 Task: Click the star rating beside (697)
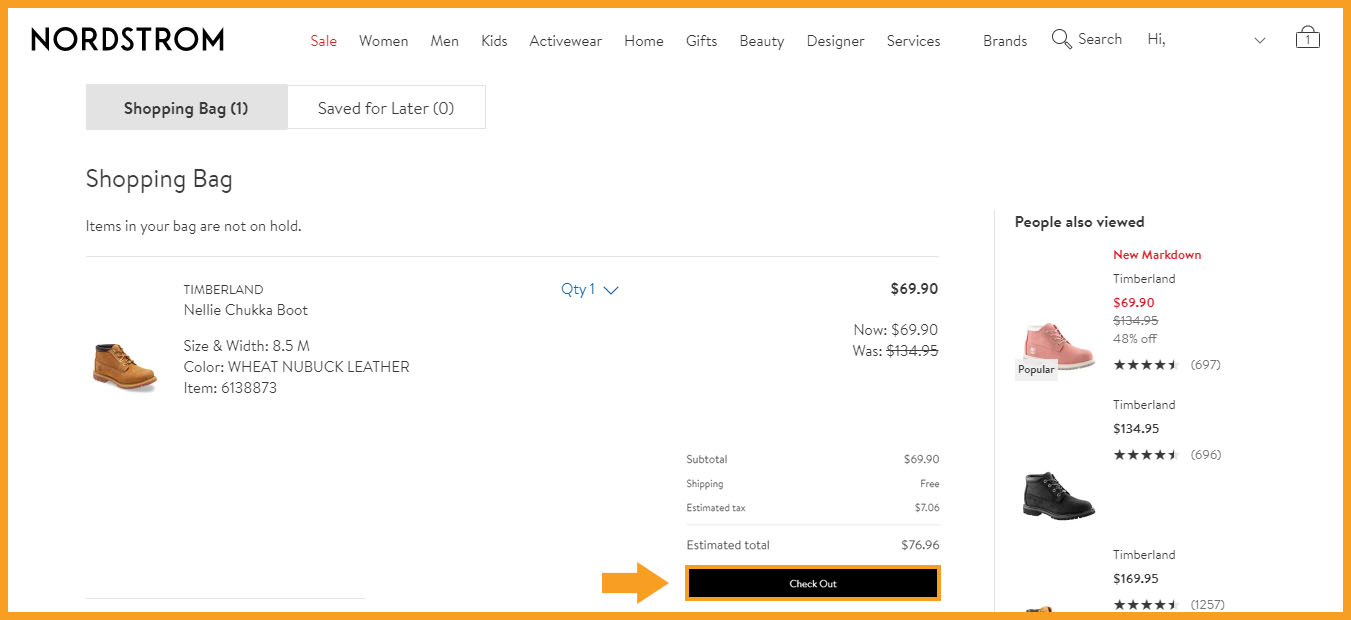(1146, 365)
